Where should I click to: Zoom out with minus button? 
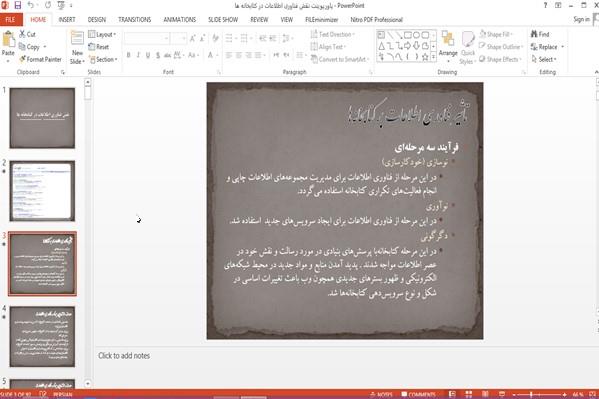(x=514, y=394)
